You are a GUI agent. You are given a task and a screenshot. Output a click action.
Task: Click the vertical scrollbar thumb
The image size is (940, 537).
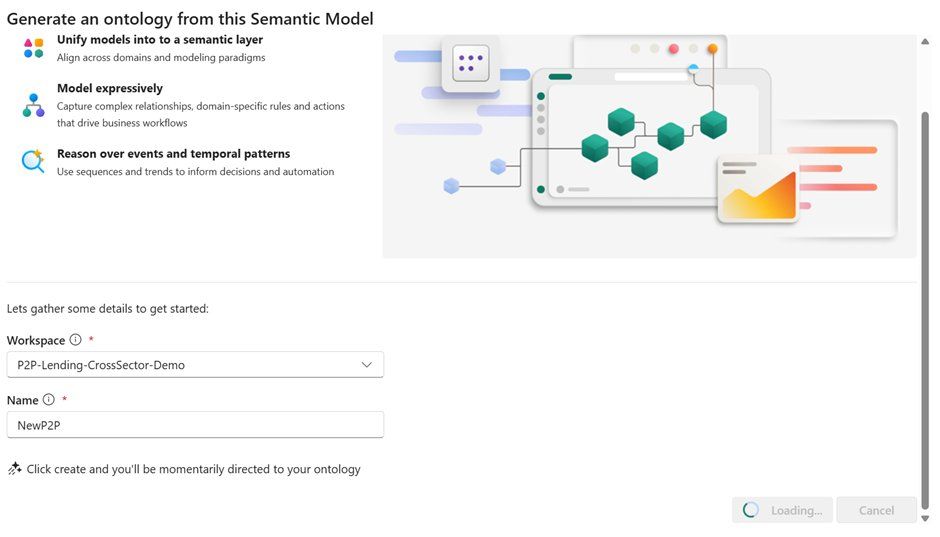(x=925, y=300)
